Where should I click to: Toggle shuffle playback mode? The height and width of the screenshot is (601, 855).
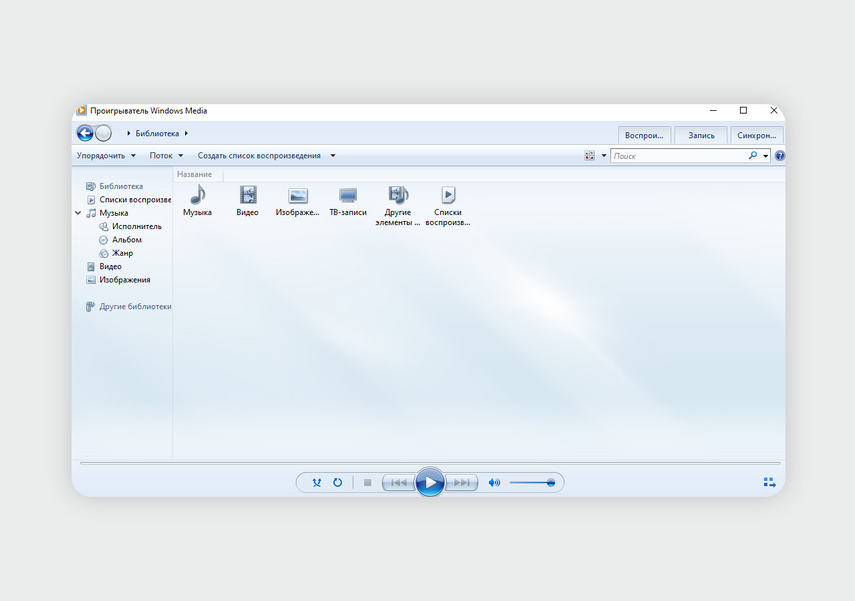point(317,483)
